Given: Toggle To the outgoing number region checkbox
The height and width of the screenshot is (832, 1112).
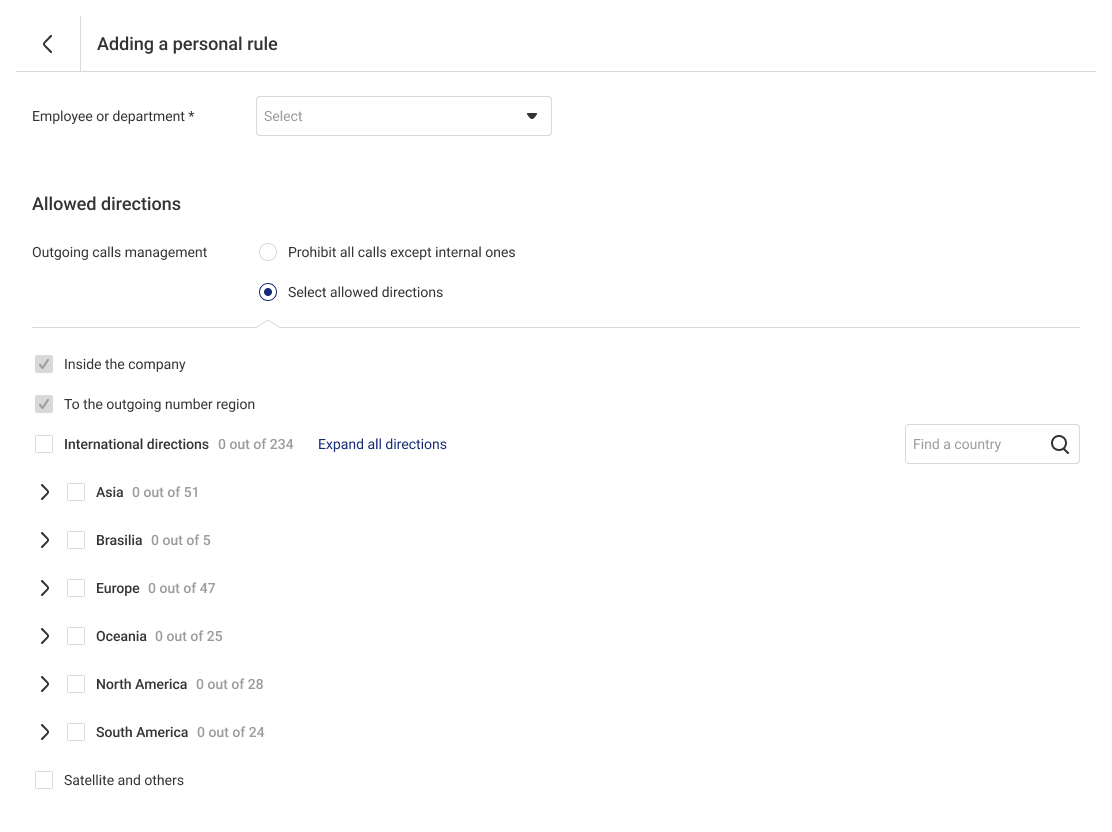Looking at the screenshot, I should [x=44, y=404].
